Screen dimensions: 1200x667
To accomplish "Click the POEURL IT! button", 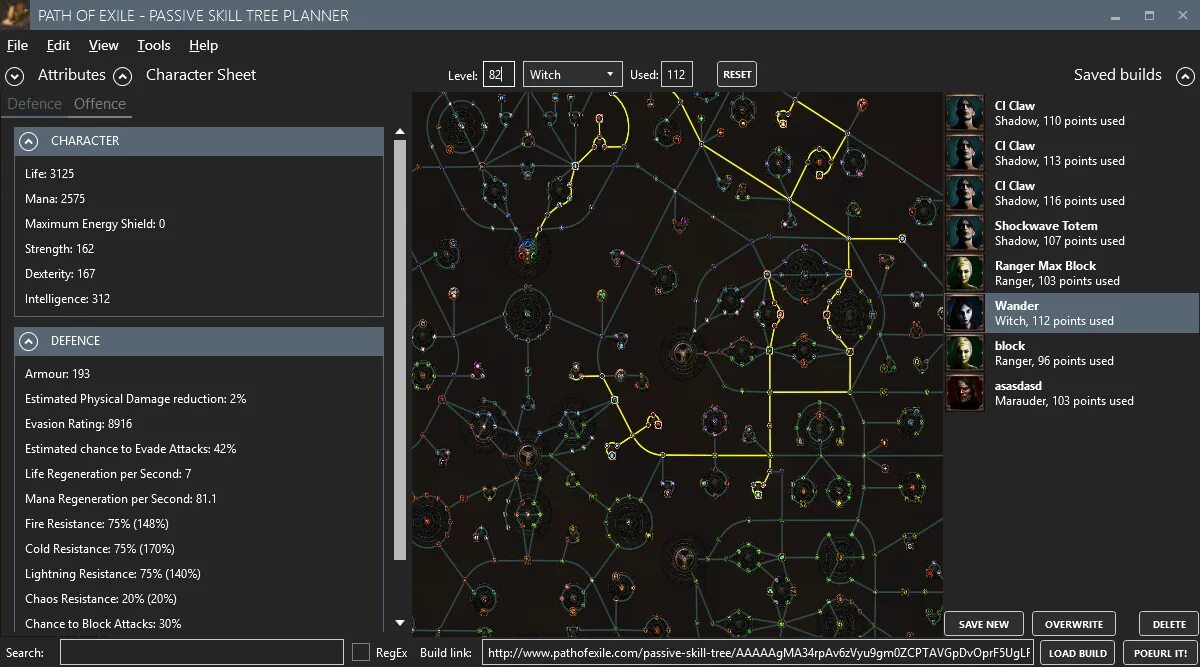I will coord(1161,653).
